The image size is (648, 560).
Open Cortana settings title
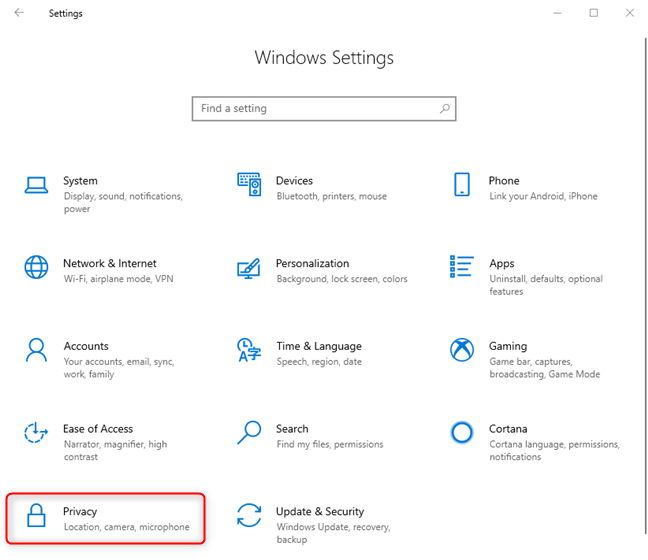[x=508, y=429]
